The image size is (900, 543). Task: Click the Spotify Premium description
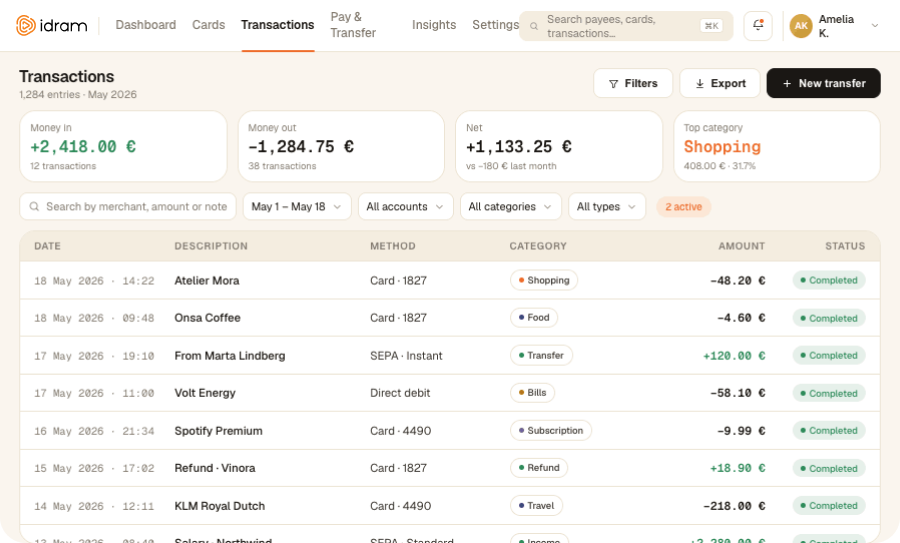(x=218, y=431)
